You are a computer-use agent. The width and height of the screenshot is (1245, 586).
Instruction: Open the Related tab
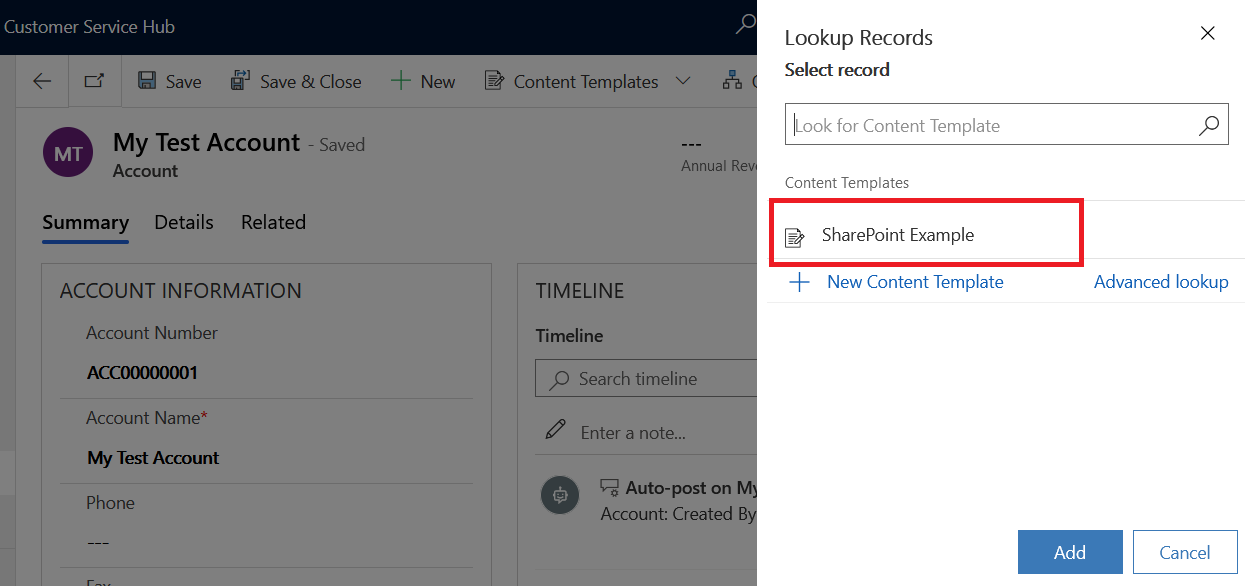[273, 222]
